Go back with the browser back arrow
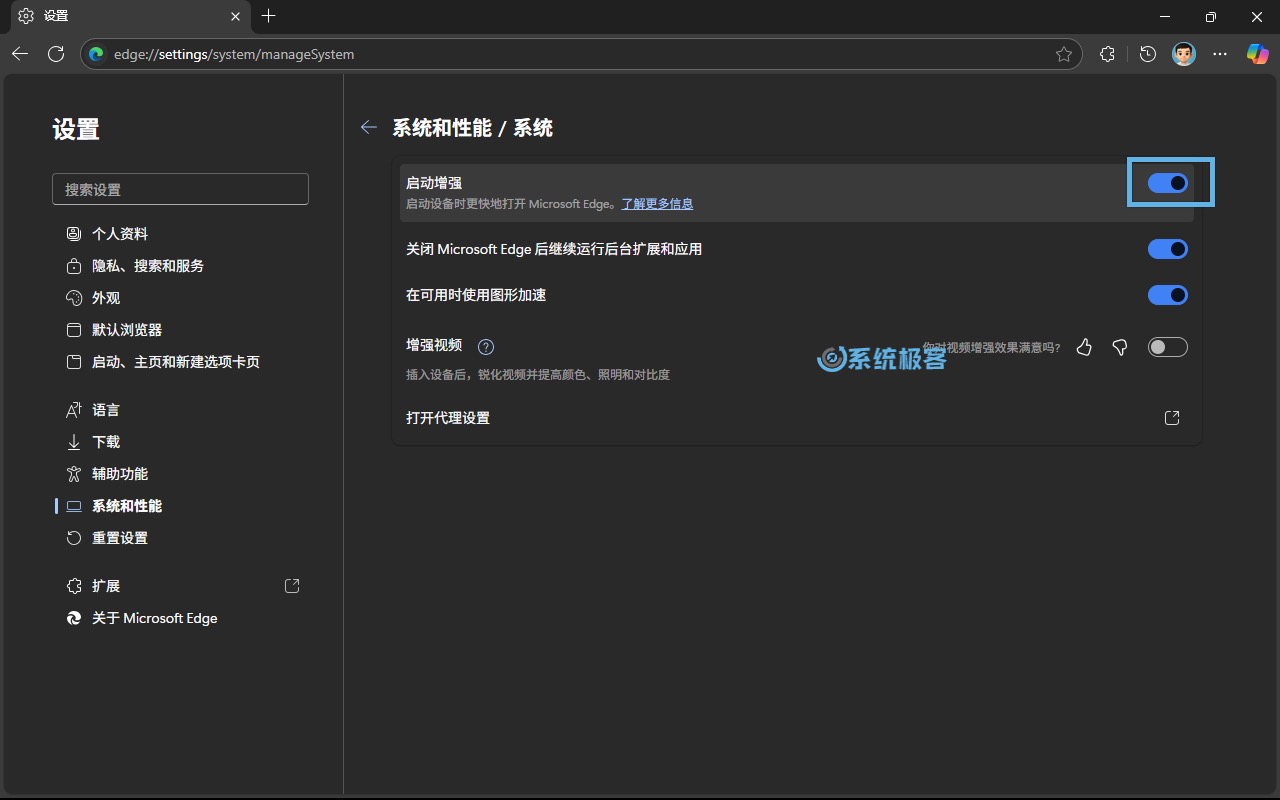The height and width of the screenshot is (800, 1280). [20, 54]
